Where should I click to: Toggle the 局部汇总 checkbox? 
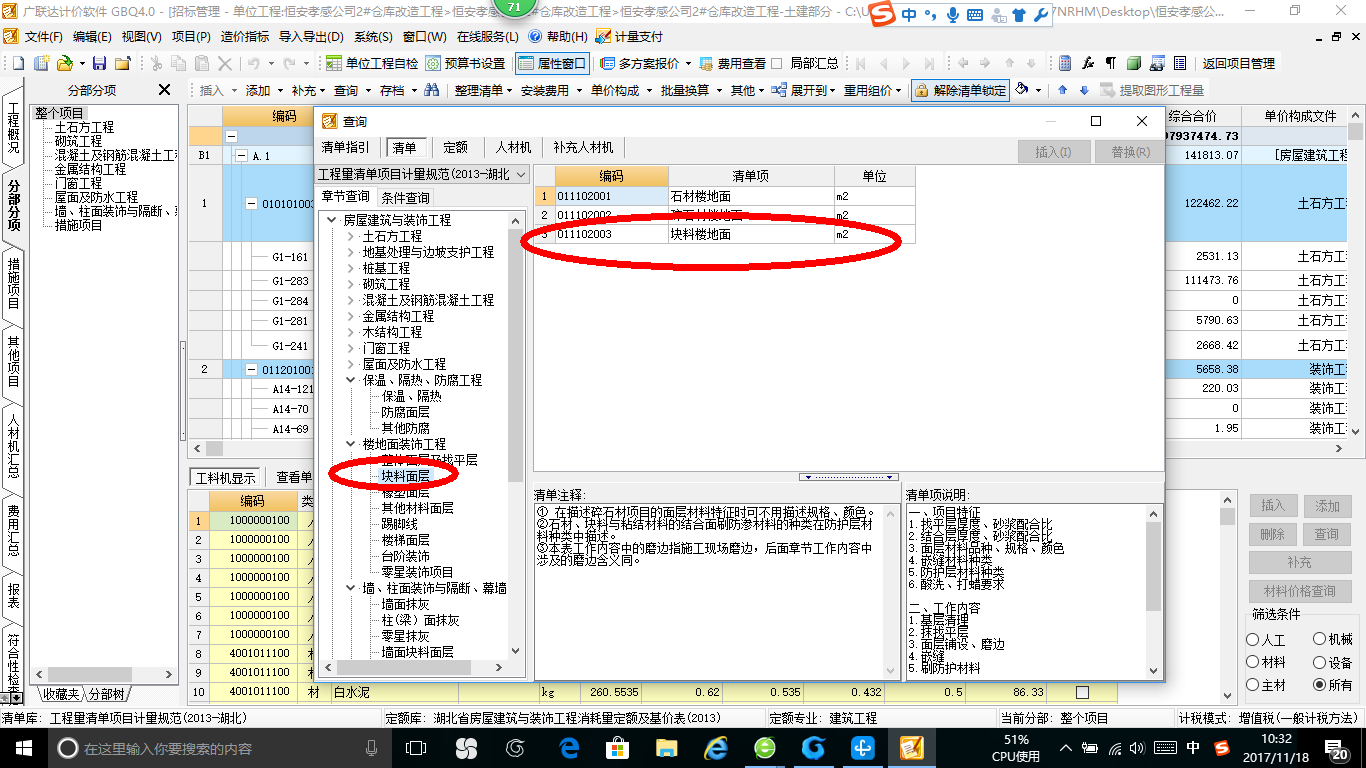777,63
